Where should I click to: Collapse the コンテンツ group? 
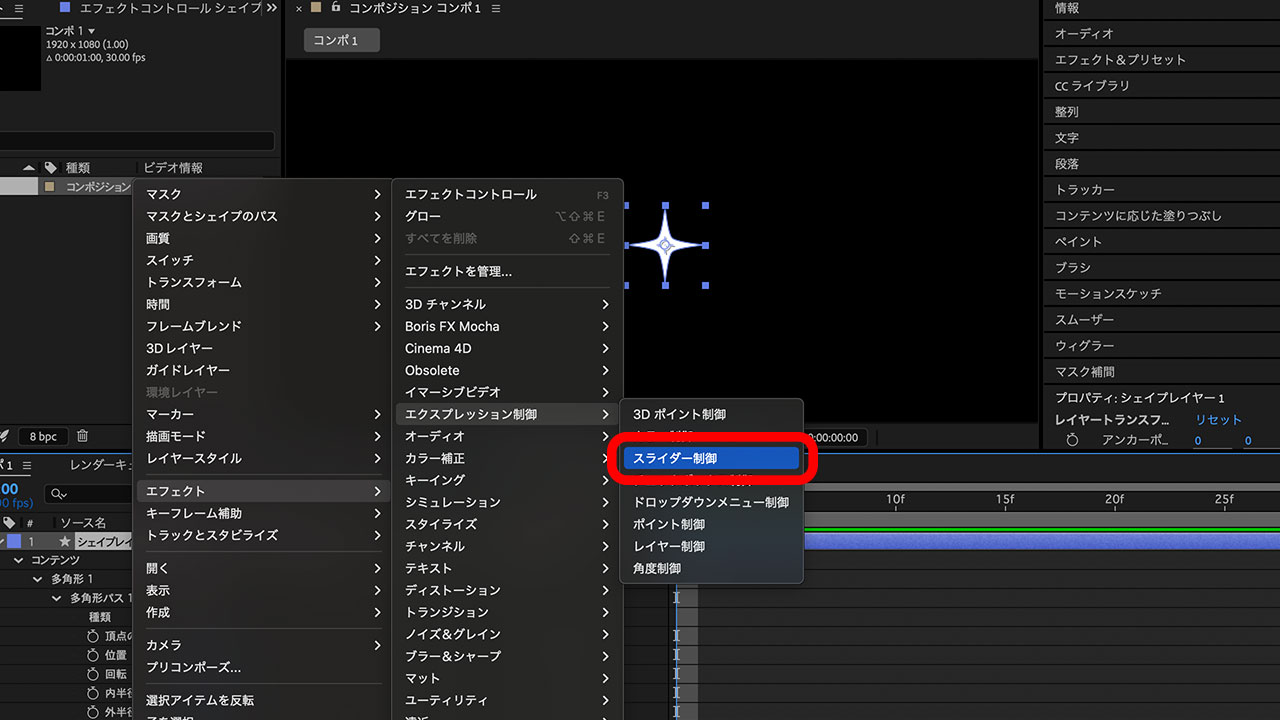(x=19, y=560)
